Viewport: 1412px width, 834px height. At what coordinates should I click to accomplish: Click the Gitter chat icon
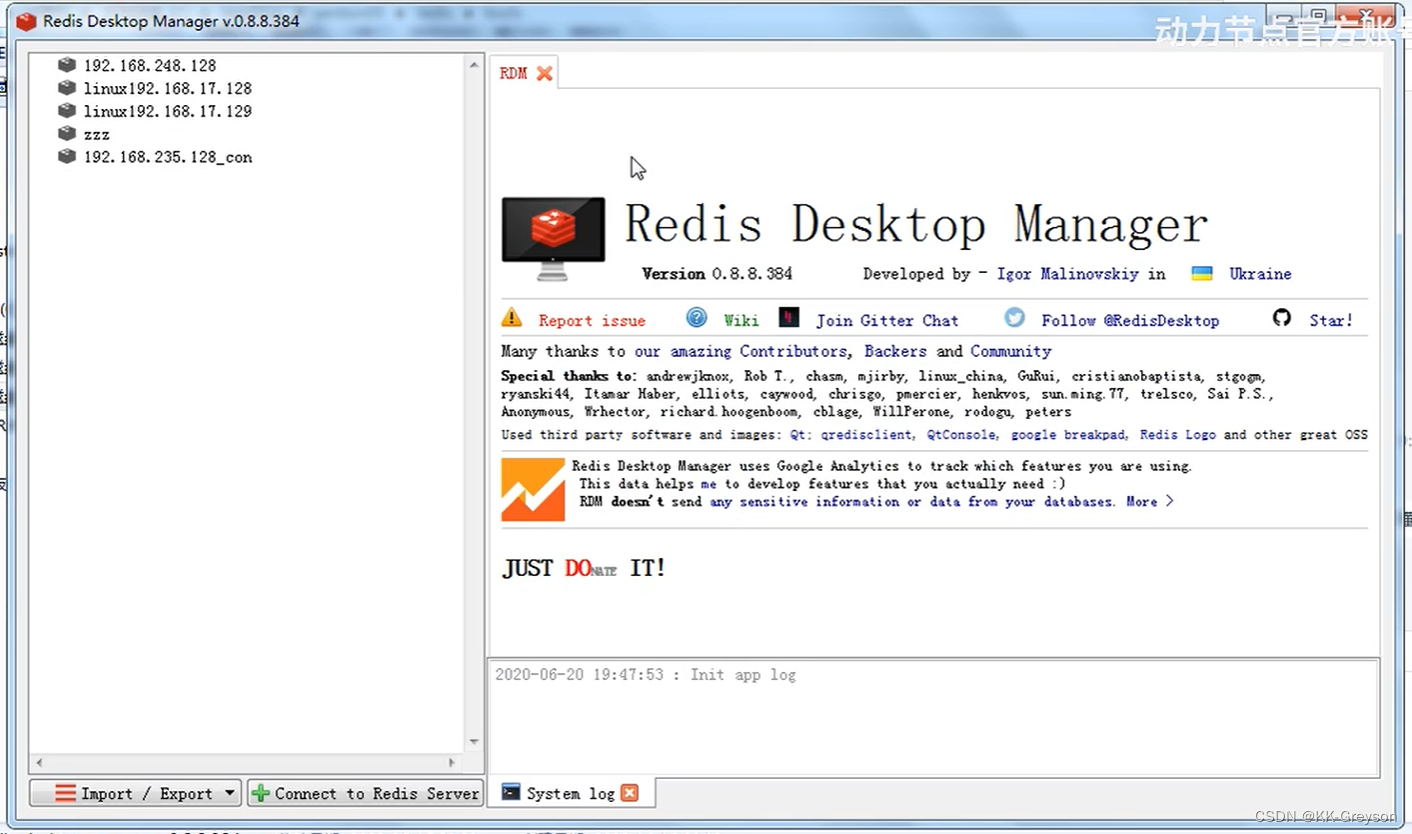(789, 318)
